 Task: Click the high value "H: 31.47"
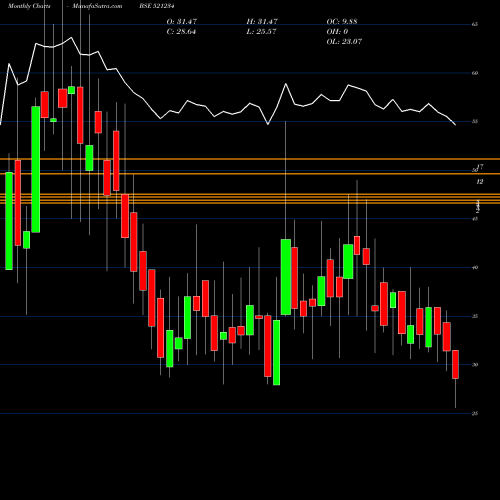[262, 21]
